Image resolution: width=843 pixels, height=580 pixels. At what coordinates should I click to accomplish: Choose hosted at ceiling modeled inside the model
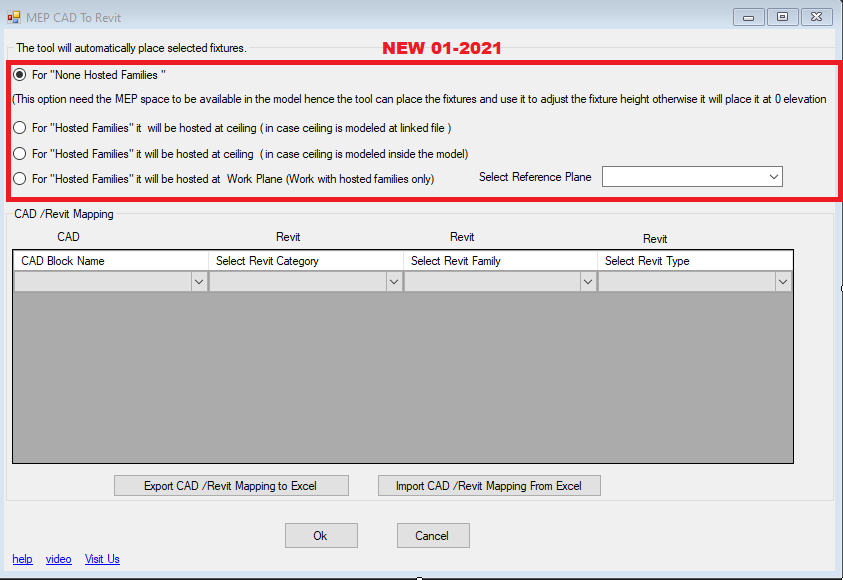pyautogui.click(x=20, y=154)
